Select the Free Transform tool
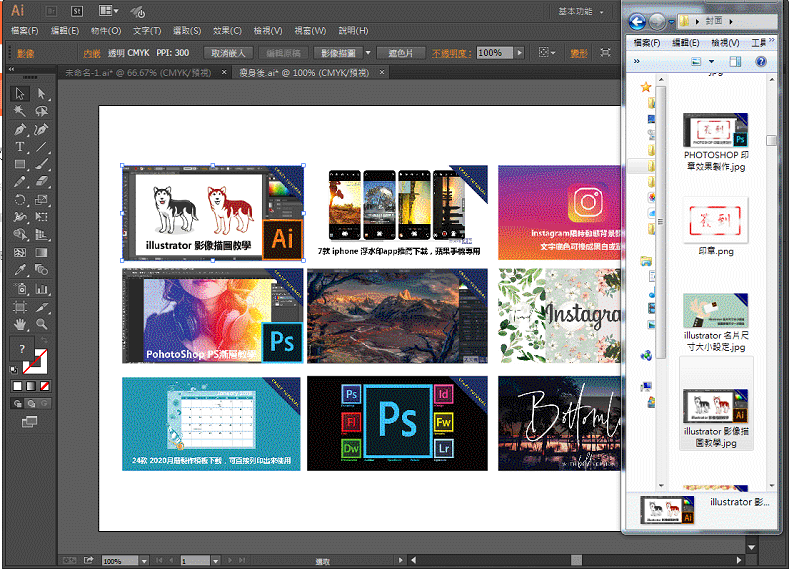 click(x=41, y=217)
